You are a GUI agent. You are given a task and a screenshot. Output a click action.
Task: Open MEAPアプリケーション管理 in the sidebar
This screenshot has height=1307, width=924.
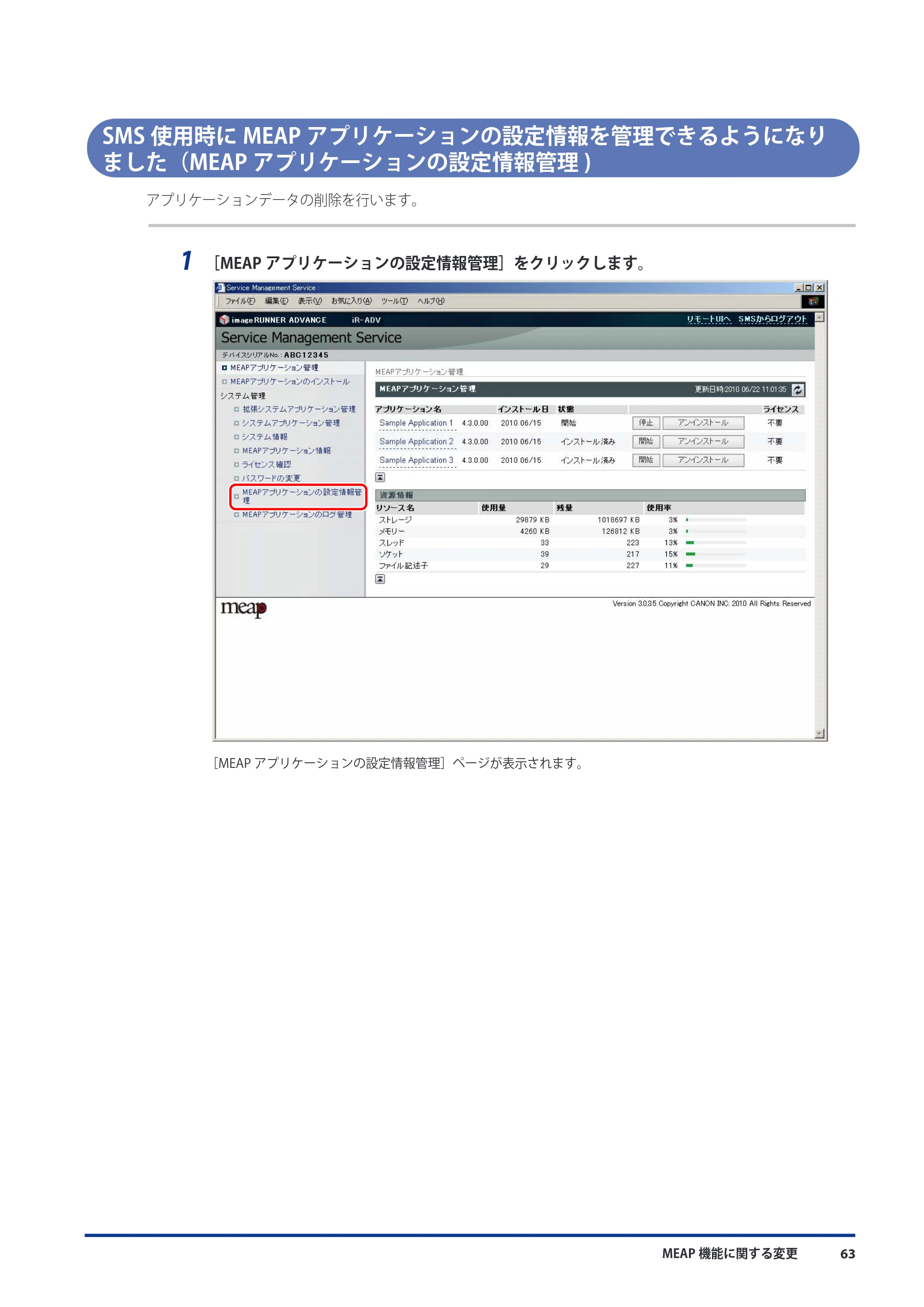pyautogui.click(x=274, y=368)
